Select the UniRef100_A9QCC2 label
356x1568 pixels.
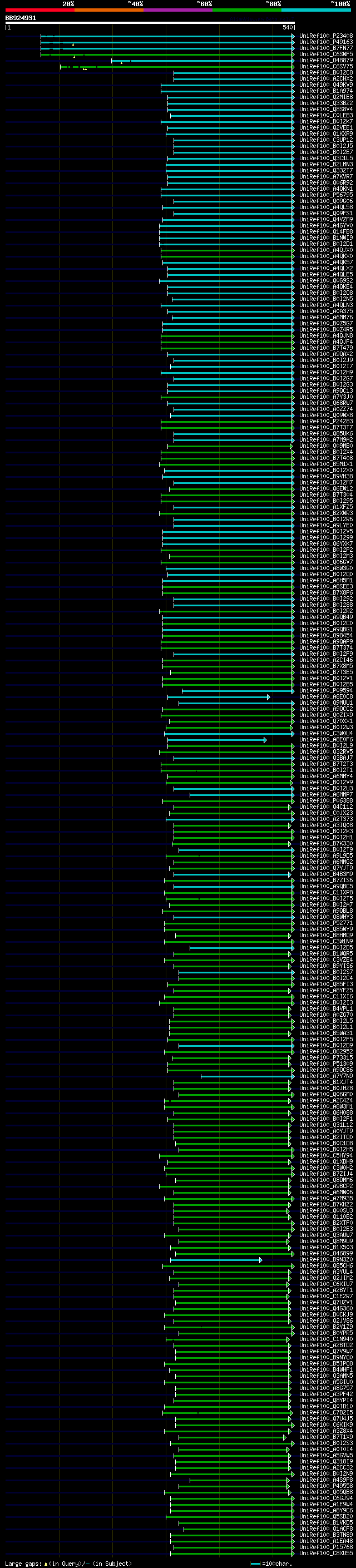[x=326, y=709]
